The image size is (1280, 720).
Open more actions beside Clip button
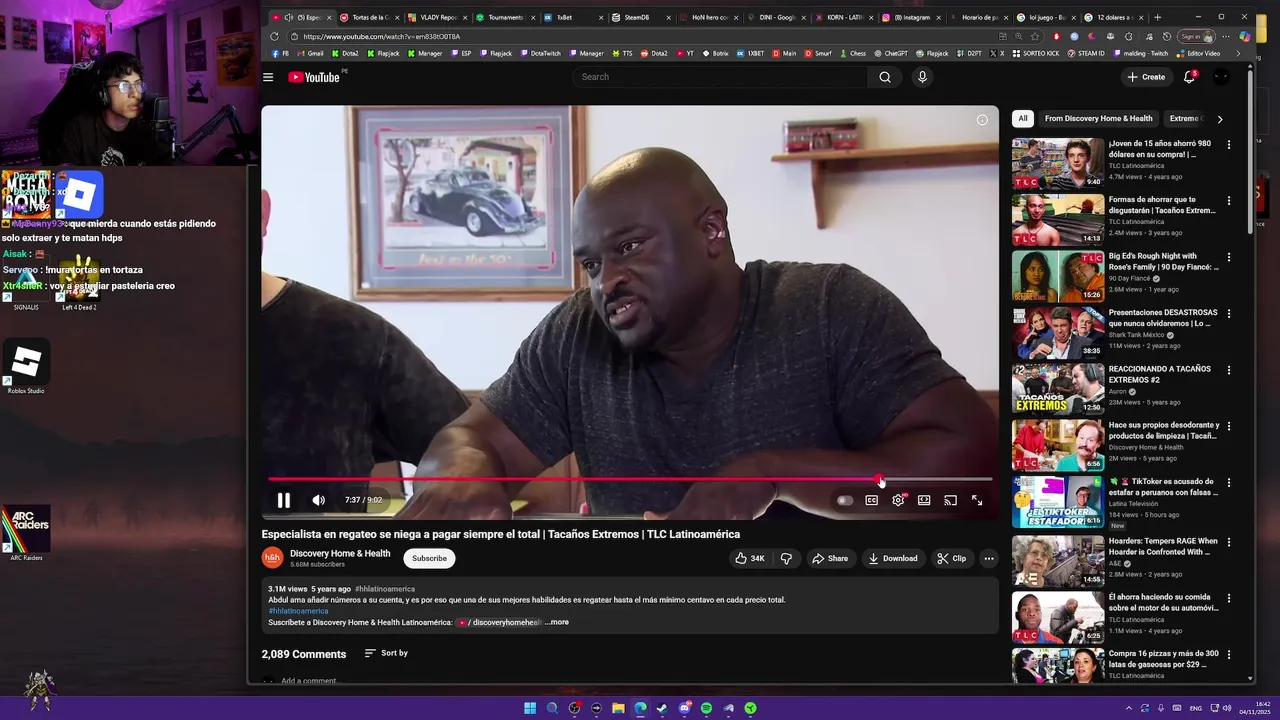(x=989, y=558)
